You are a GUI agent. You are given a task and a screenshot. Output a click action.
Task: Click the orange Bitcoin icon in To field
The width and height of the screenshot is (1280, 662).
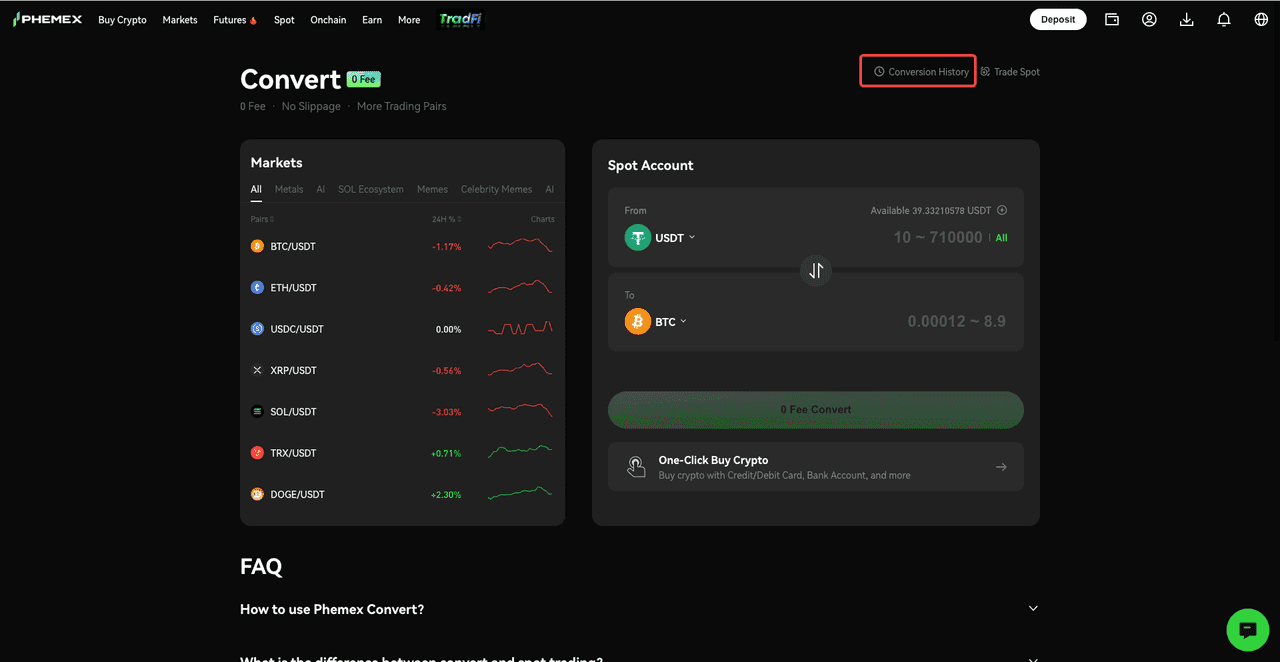pyautogui.click(x=638, y=322)
